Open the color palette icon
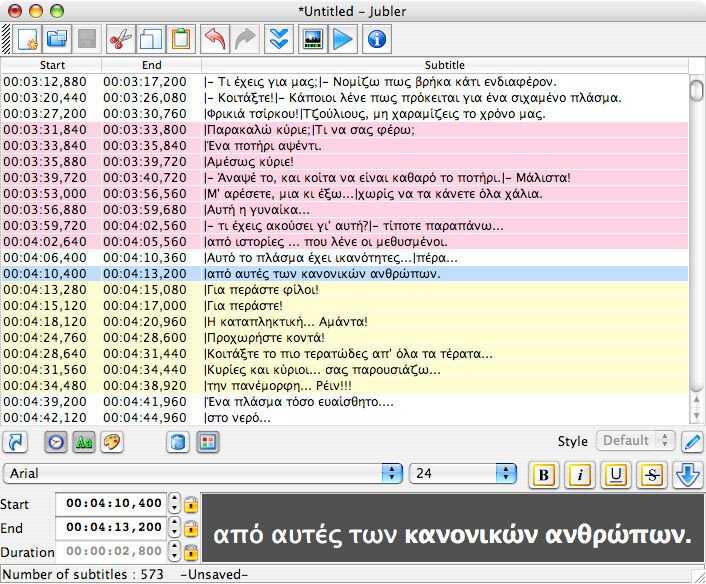 pyautogui.click(x=112, y=442)
